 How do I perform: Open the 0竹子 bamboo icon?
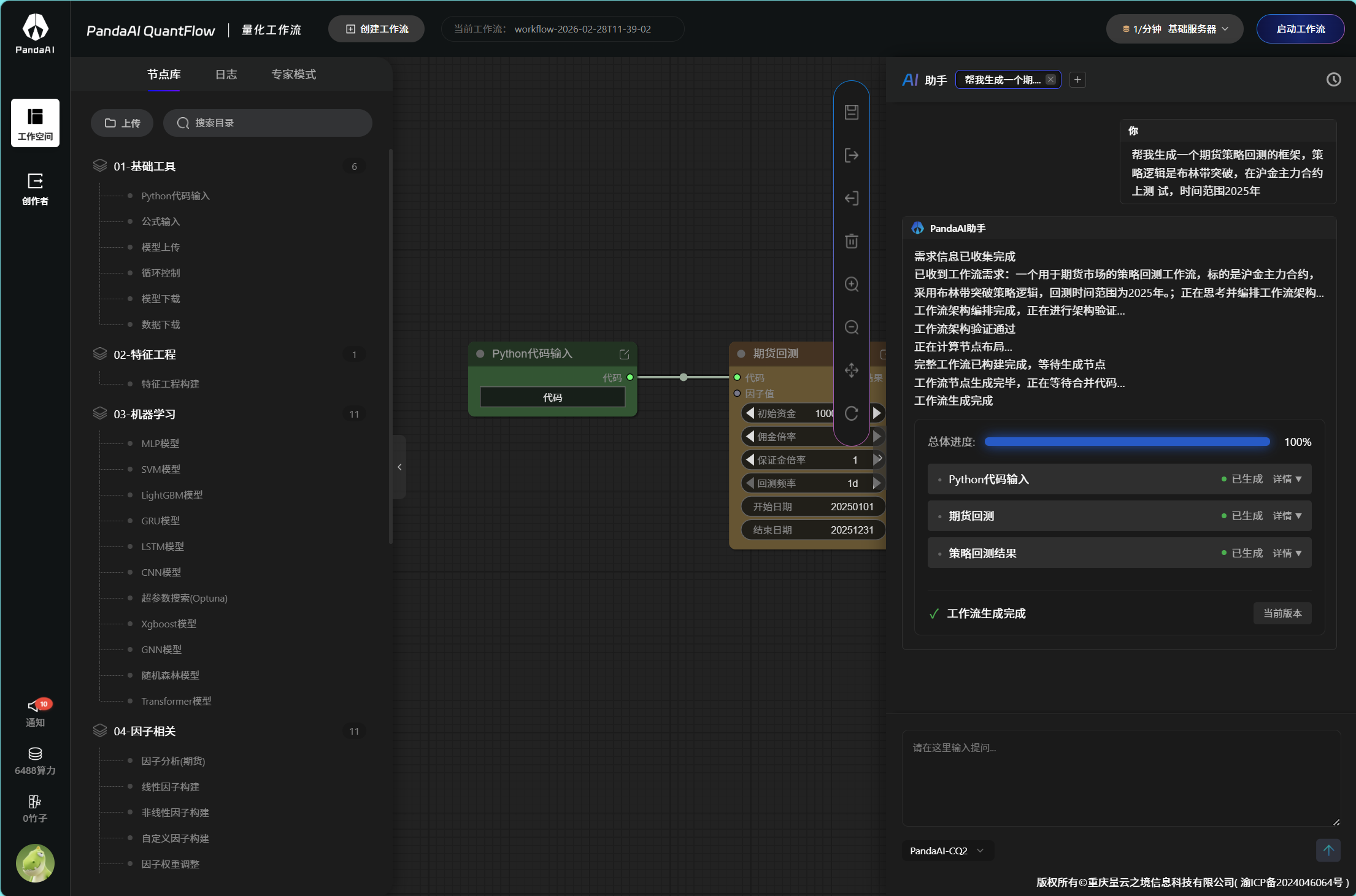[35, 809]
